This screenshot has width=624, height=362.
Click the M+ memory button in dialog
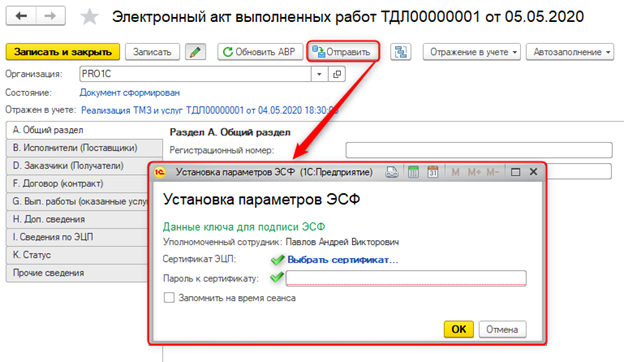coord(474,172)
